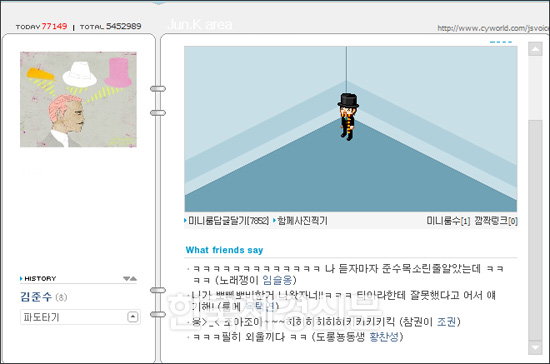Viewport: 550px width, 364px height.
Task: Click 함께사진찍기 link
Action: 301,221
